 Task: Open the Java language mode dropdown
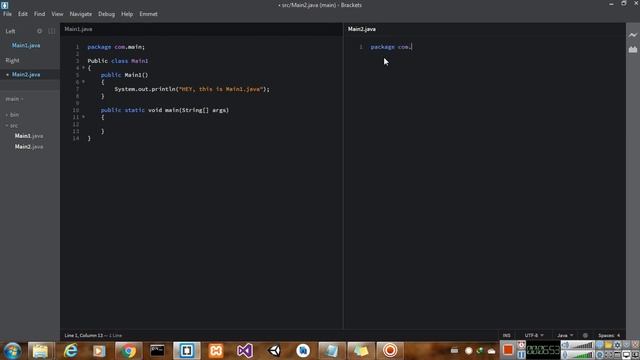[x=565, y=335]
